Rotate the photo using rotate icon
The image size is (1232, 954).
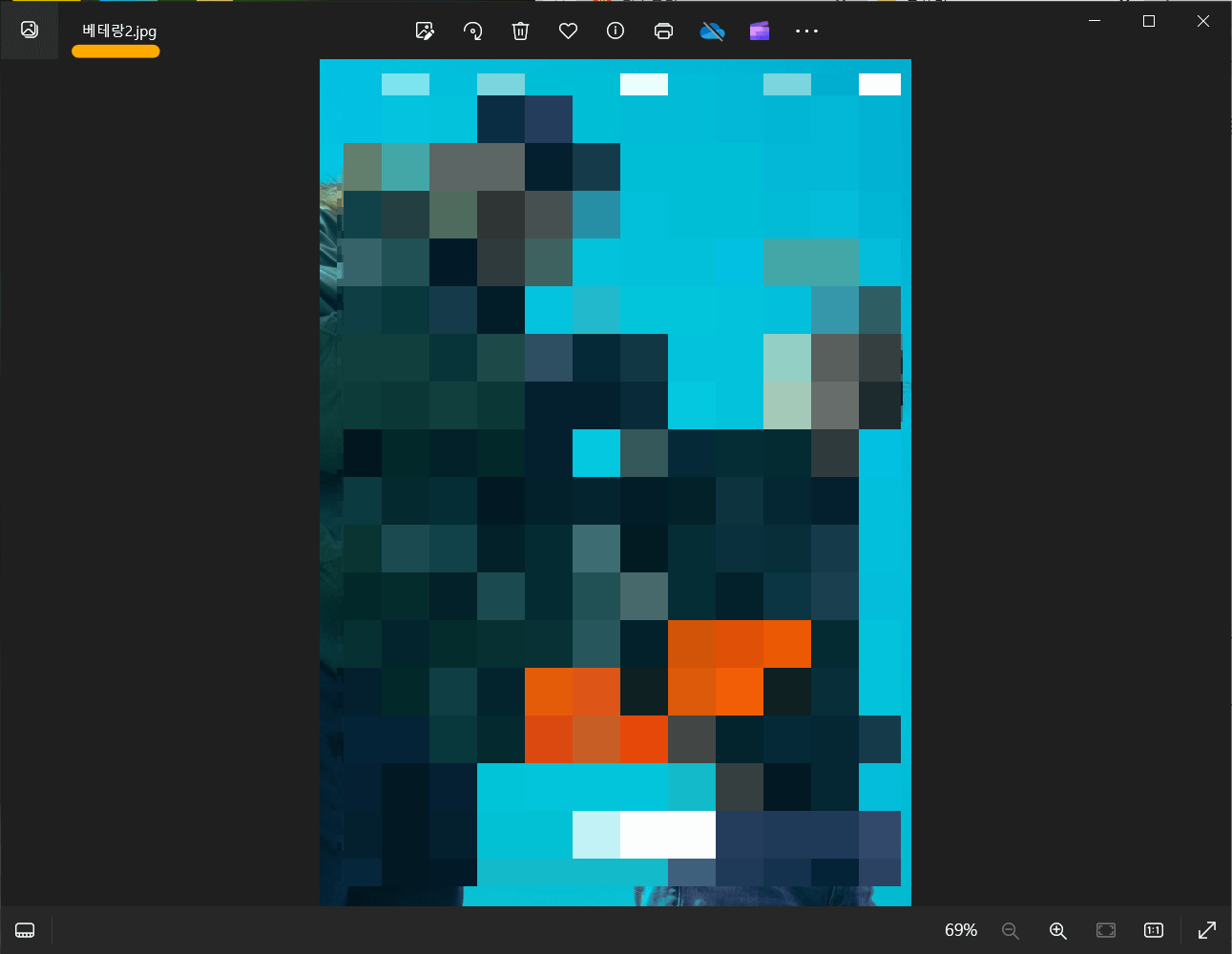coord(472,31)
